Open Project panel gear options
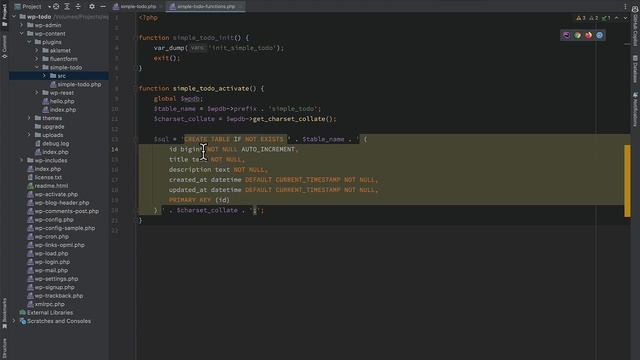Screen dimensions: 640x360 [92, 7]
